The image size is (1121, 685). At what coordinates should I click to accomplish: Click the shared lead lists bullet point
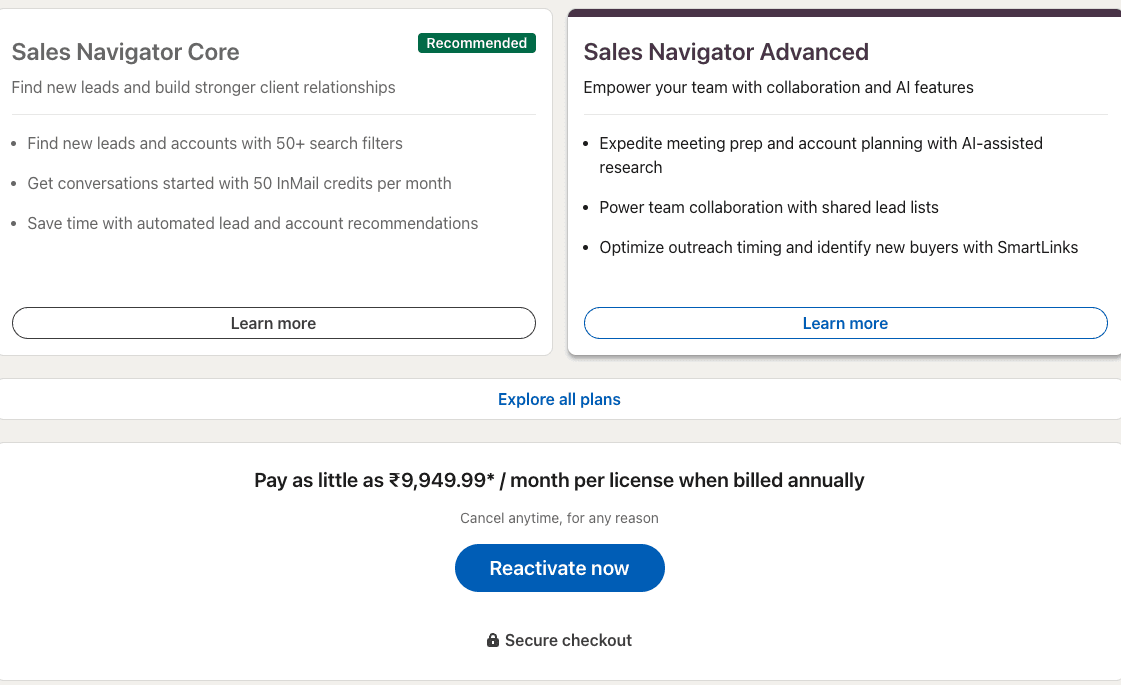768,207
